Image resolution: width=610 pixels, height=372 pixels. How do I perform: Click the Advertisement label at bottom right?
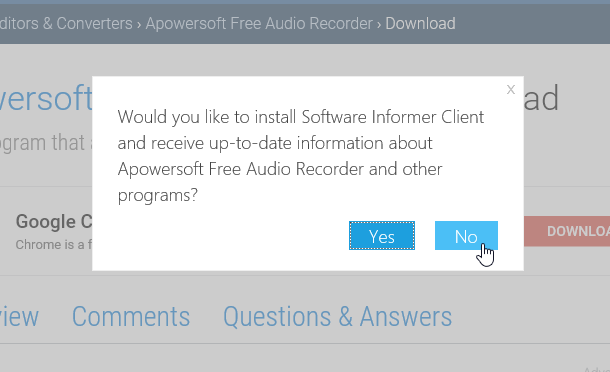point(597,369)
